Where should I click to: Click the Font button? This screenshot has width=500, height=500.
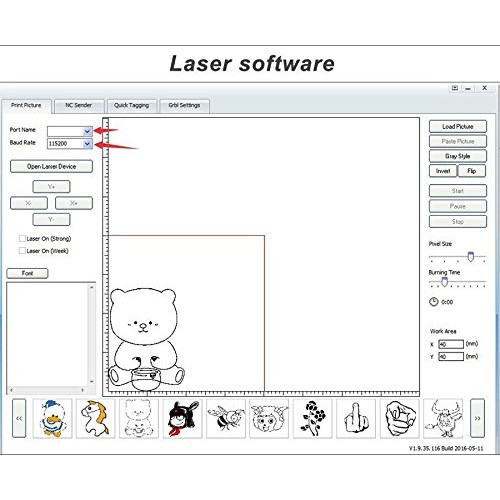tap(27, 273)
